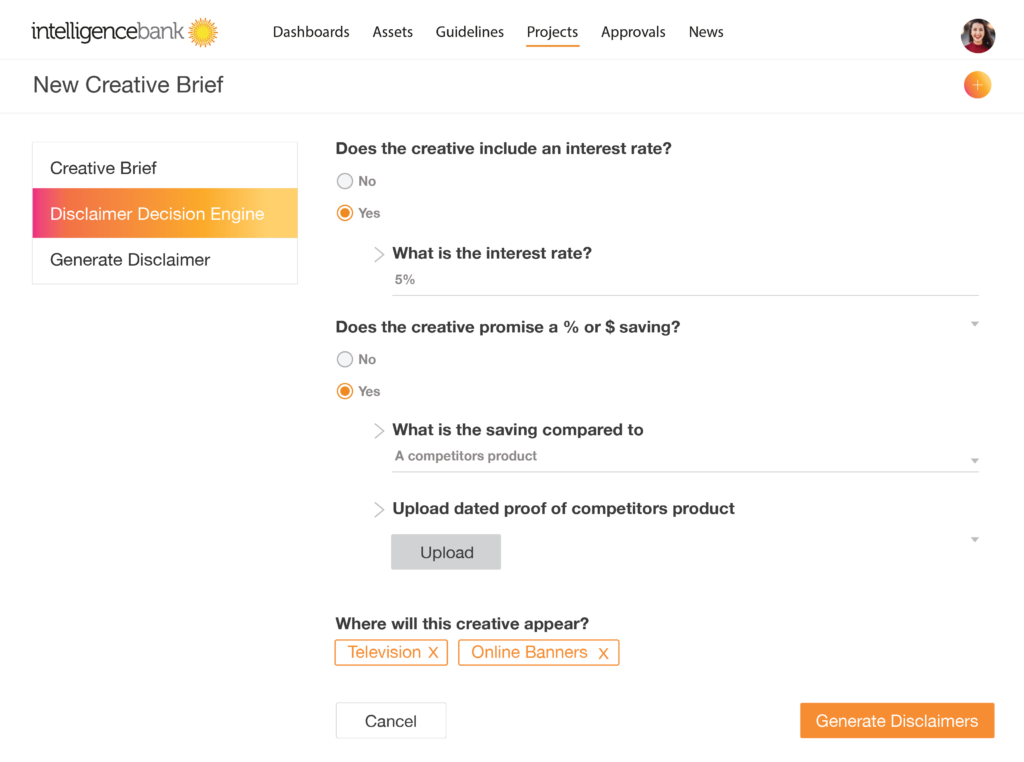
Task: Click the Cancel button
Action: (390, 720)
